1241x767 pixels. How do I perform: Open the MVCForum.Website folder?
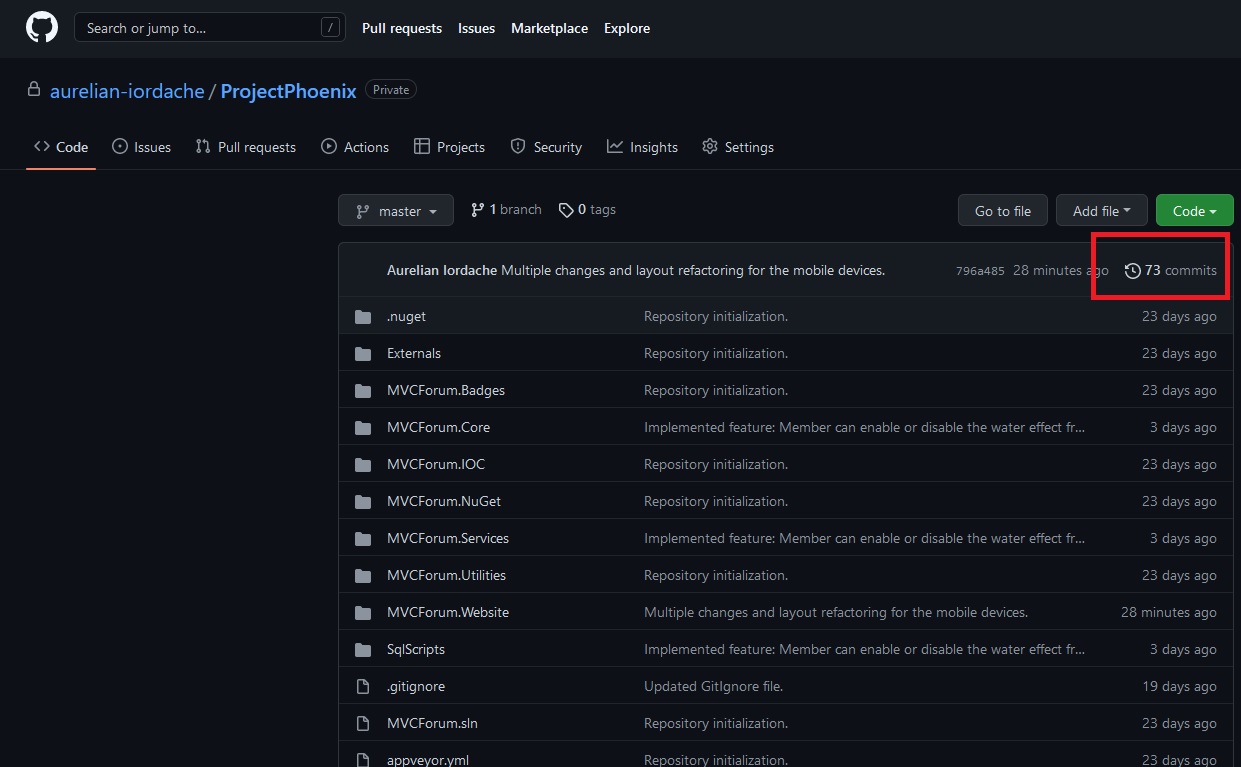pos(448,613)
